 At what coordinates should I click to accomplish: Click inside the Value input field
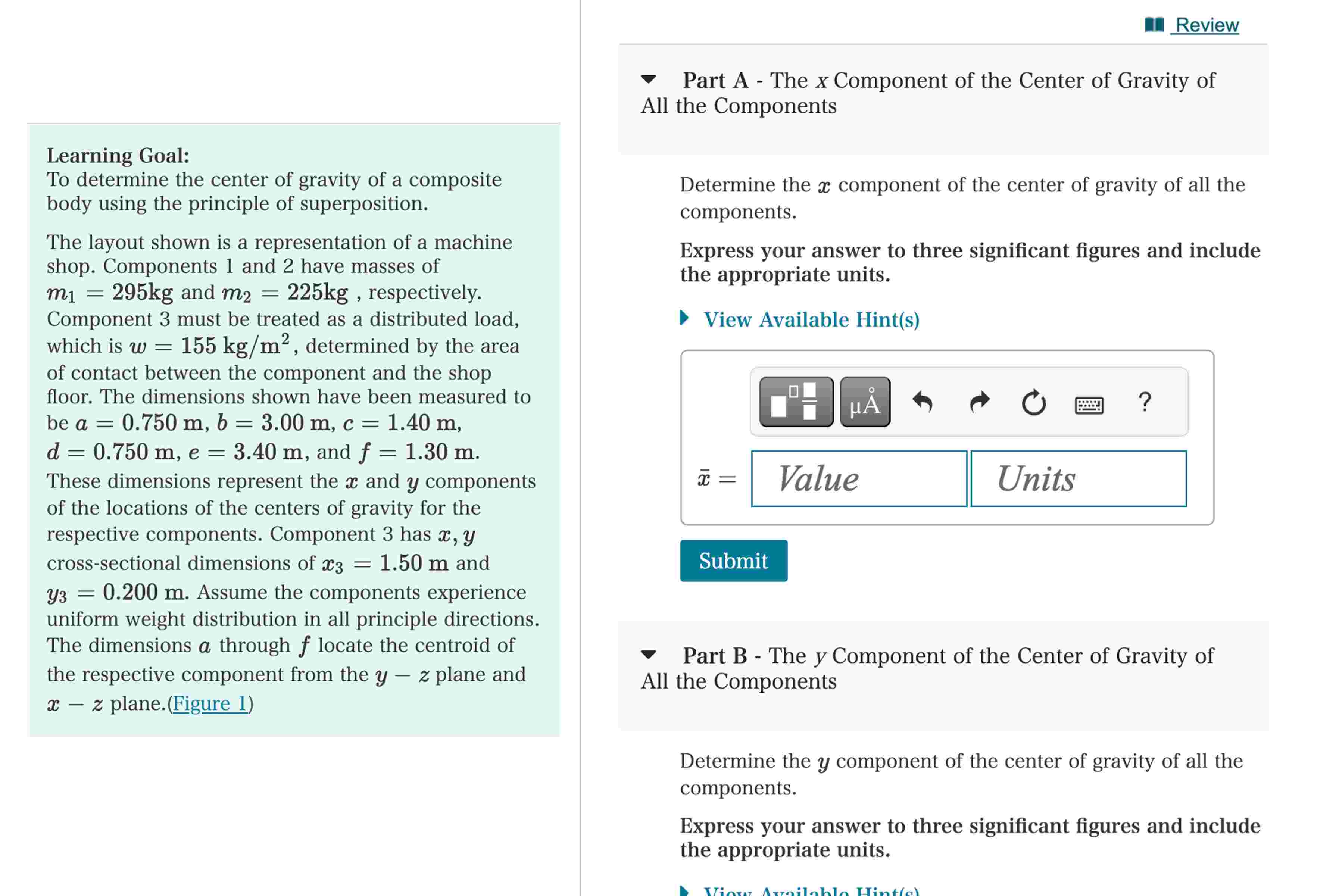coord(857,479)
